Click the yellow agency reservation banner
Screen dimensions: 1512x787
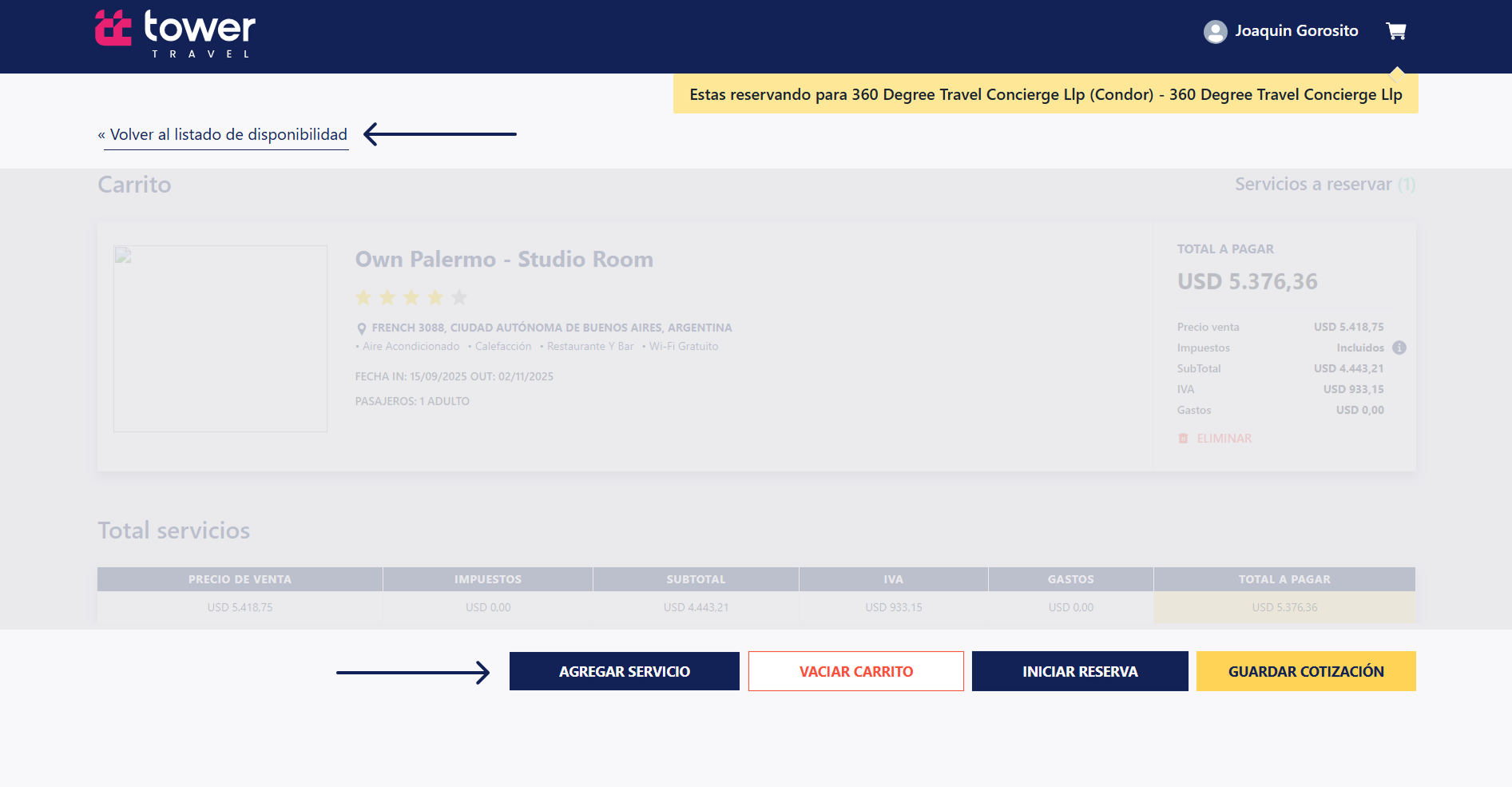click(x=1045, y=95)
